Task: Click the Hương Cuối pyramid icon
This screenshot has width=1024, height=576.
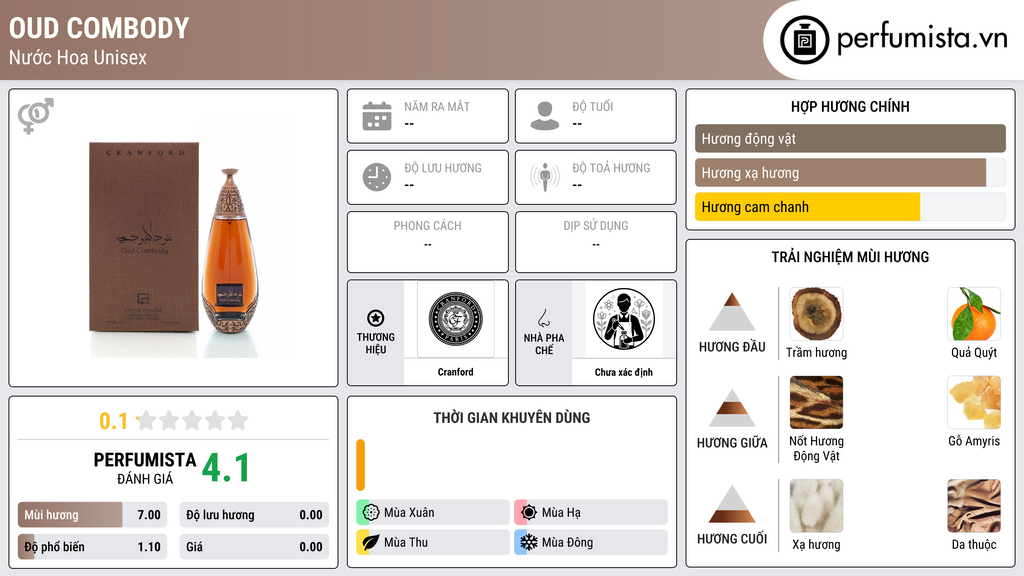Action: (x=732, y=504)
